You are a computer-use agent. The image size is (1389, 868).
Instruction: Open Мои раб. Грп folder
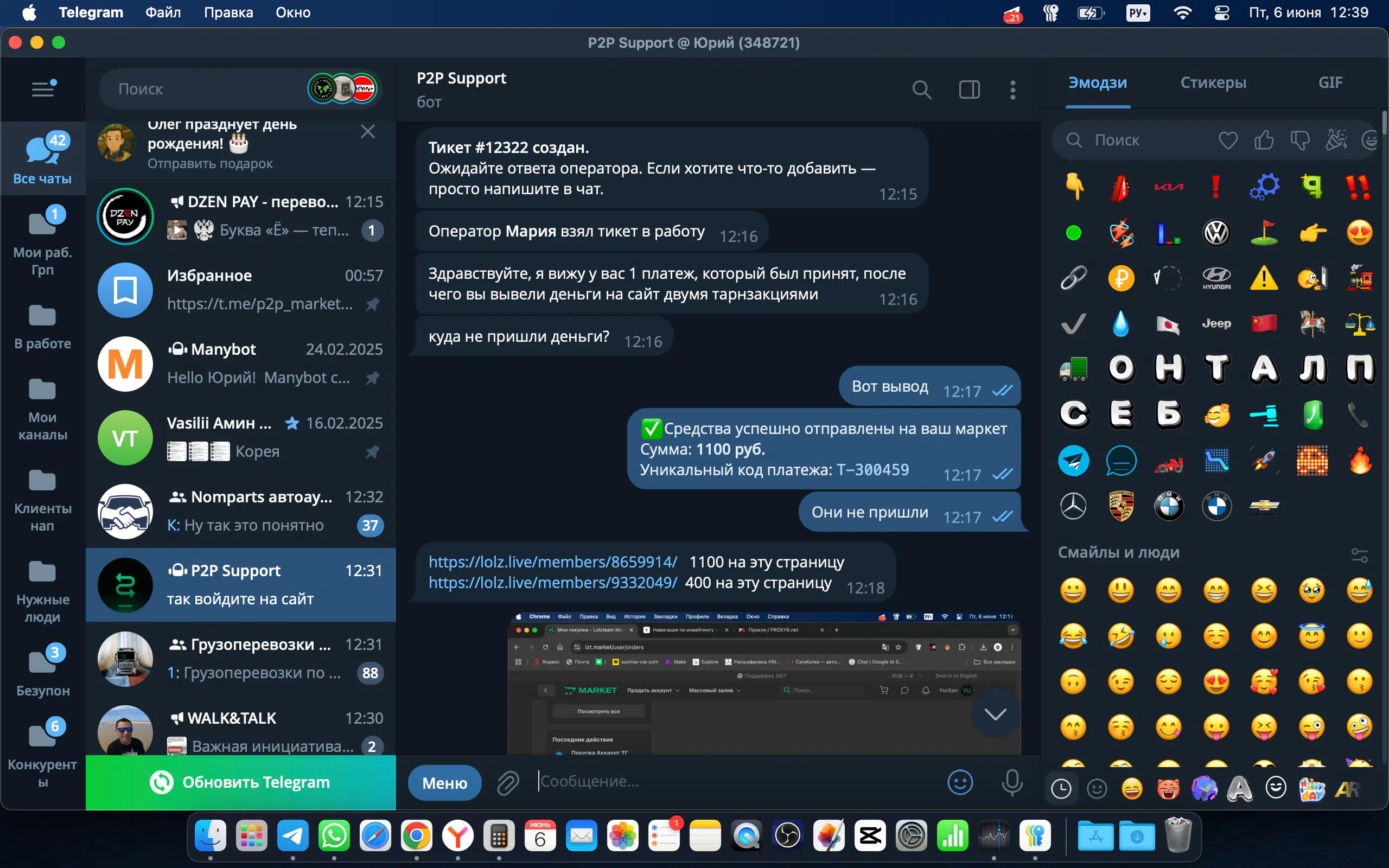42,241
